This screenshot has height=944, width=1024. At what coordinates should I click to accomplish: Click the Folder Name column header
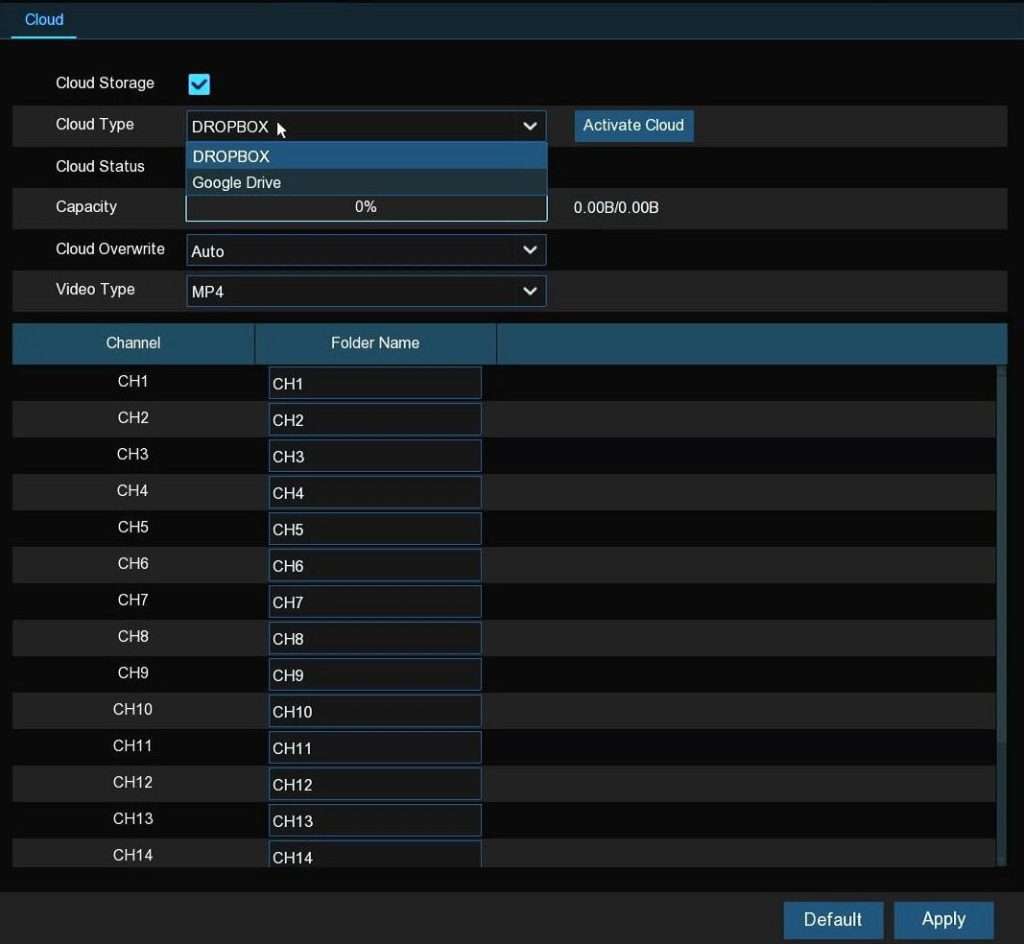[x=375, y=343]
